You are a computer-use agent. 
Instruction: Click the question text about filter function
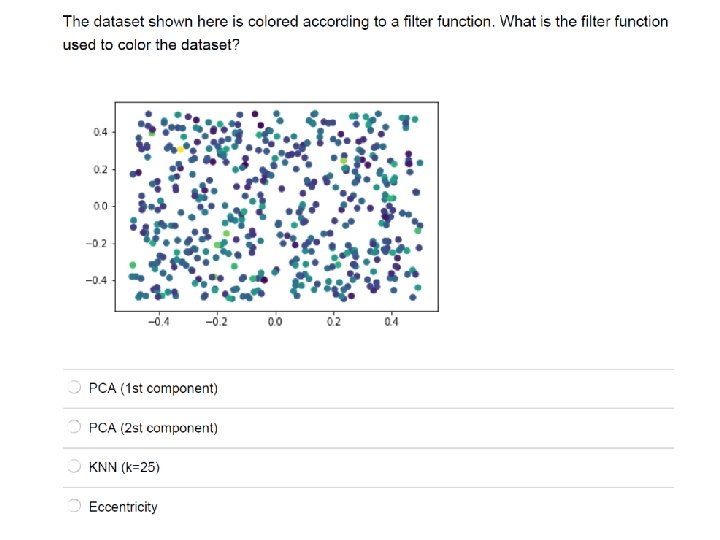[365, 33]
